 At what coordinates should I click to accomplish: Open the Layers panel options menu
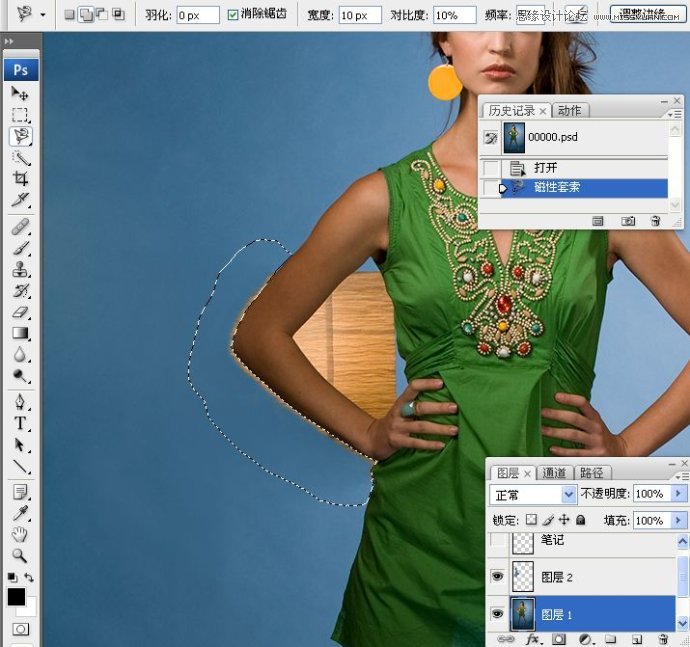click(x=681, y=477)
